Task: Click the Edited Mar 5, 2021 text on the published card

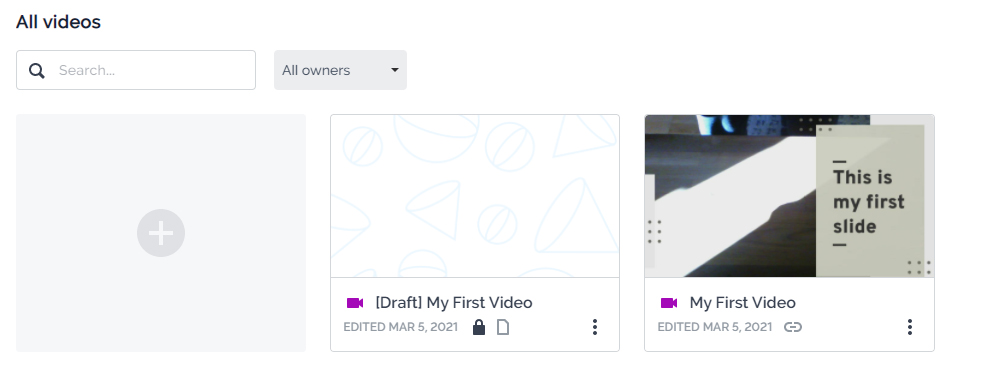Action: pyautogui.click(x=715, y=327)
